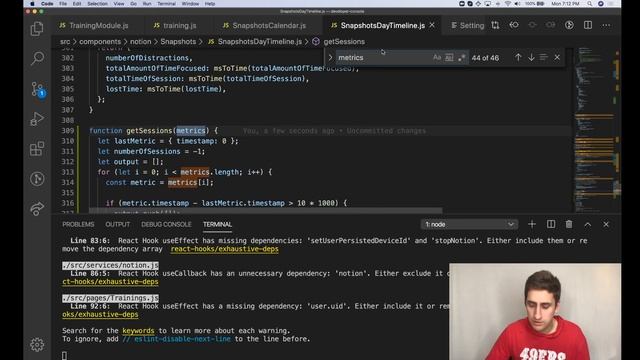Open the View menu in menu bar
Image resolution: width=640 pixels, height=360 pixels.
(x=119, y=4)
